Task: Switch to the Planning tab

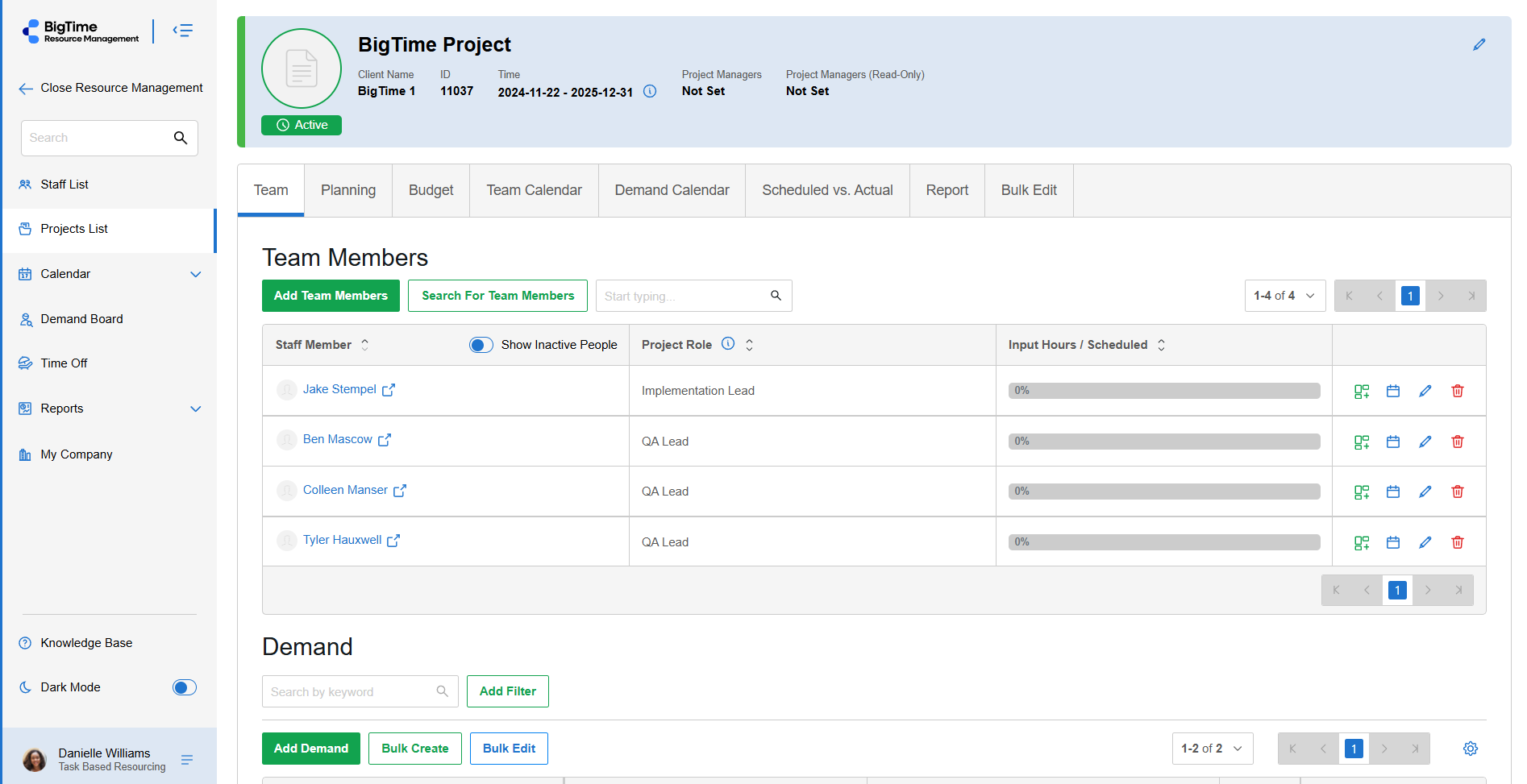Action: point(347,190)
